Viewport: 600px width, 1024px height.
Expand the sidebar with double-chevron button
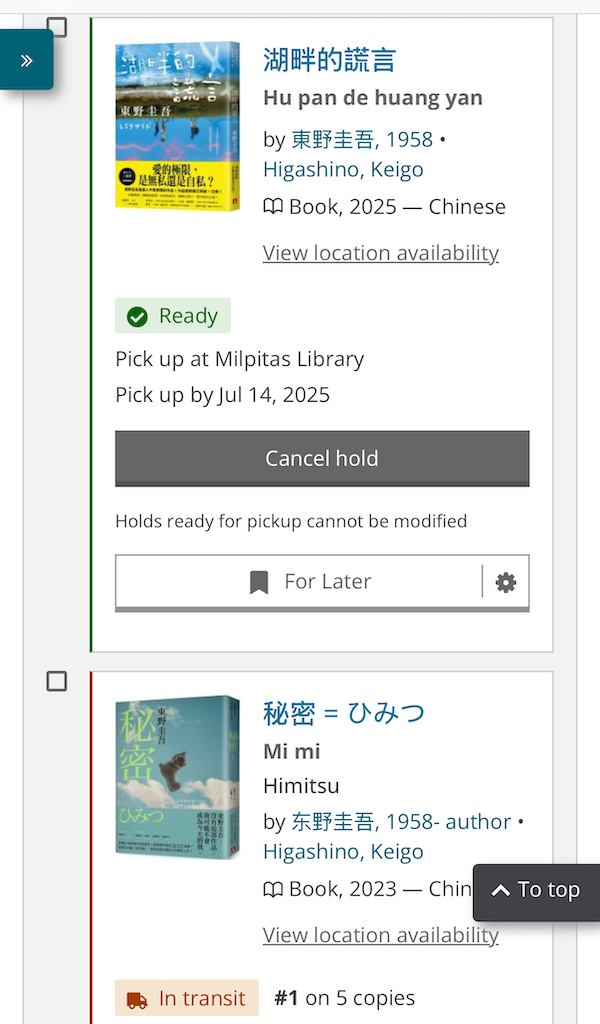(x=26, y=60)
